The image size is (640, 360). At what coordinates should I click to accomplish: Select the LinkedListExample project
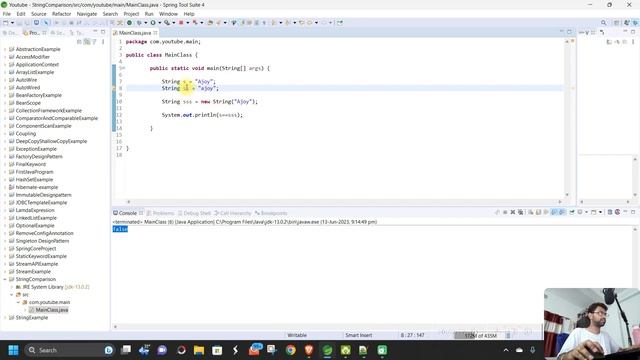[36, 218]
